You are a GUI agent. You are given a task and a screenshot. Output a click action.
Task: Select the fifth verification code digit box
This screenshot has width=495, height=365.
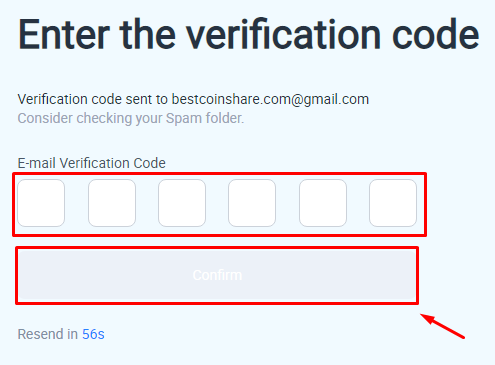(323, 203)
